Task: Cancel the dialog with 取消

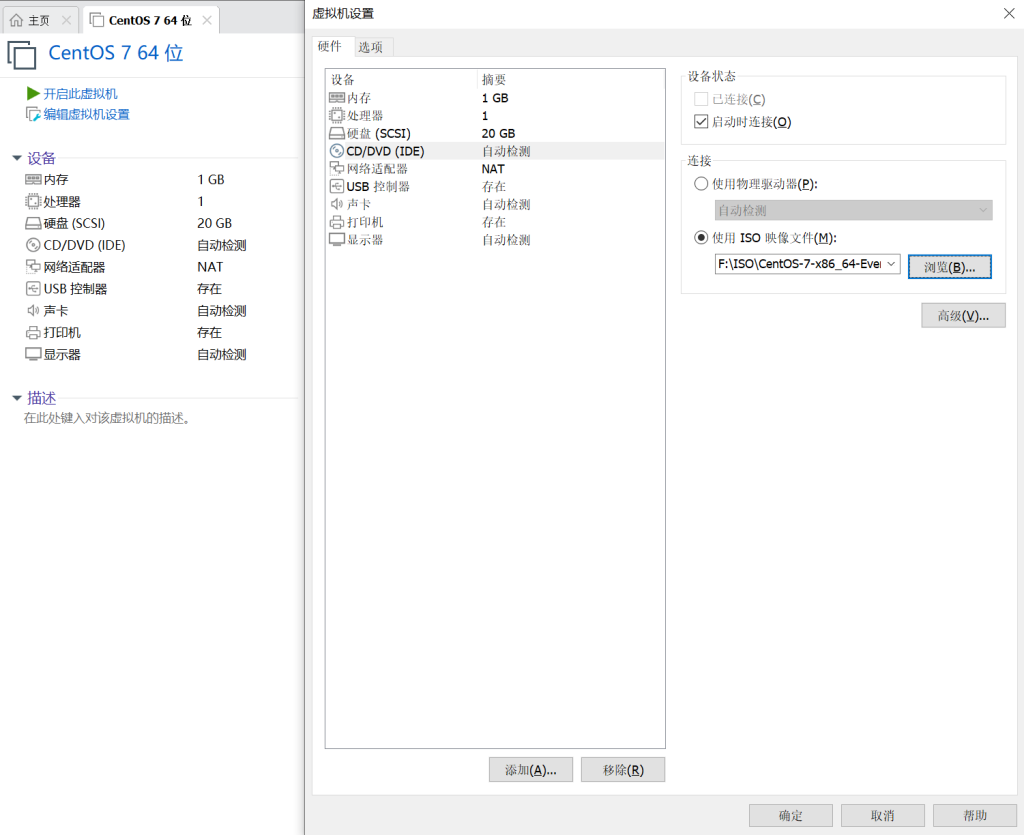Action: click(883, 815)
